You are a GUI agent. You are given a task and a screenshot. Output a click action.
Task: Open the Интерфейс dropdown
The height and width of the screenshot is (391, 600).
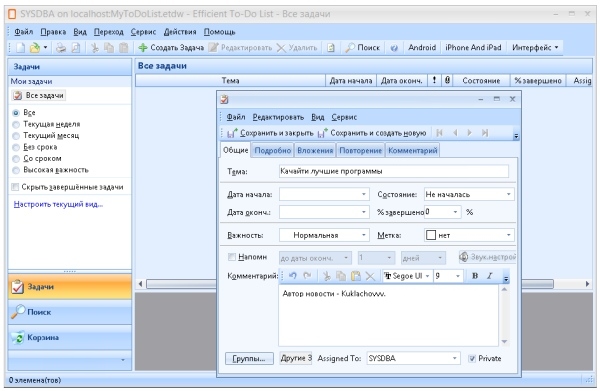pos(535,48)
